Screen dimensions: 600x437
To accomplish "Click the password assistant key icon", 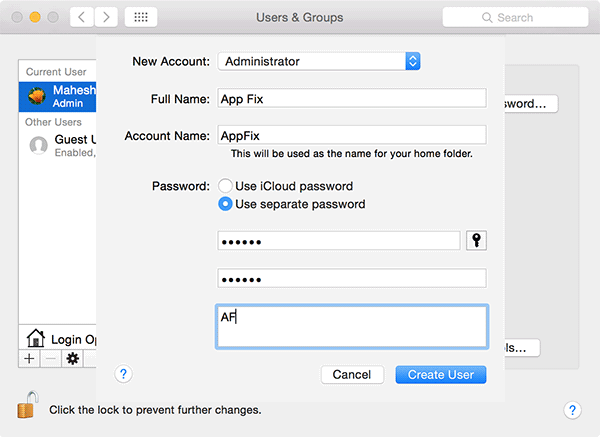I will [476, 240].
